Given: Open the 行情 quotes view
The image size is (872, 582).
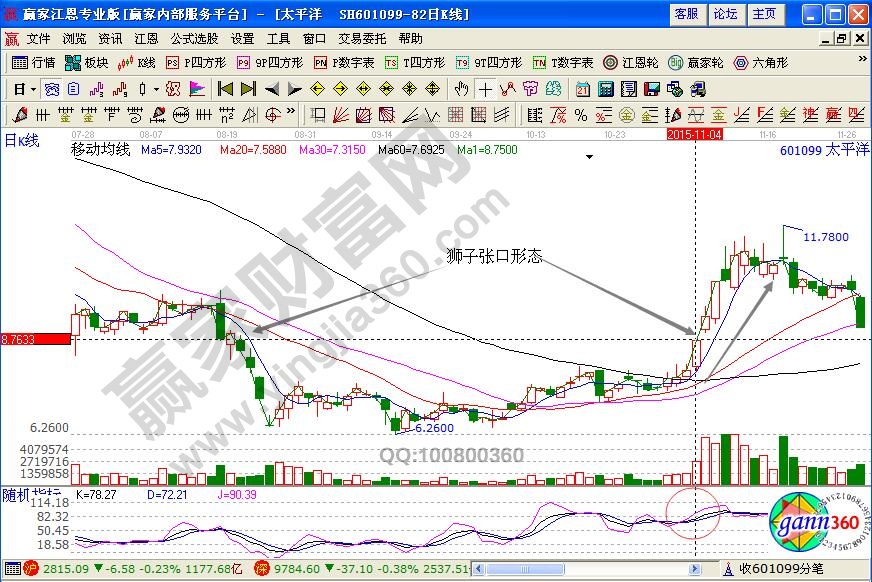Looking at the screenshot, I should tap(33, 62).
